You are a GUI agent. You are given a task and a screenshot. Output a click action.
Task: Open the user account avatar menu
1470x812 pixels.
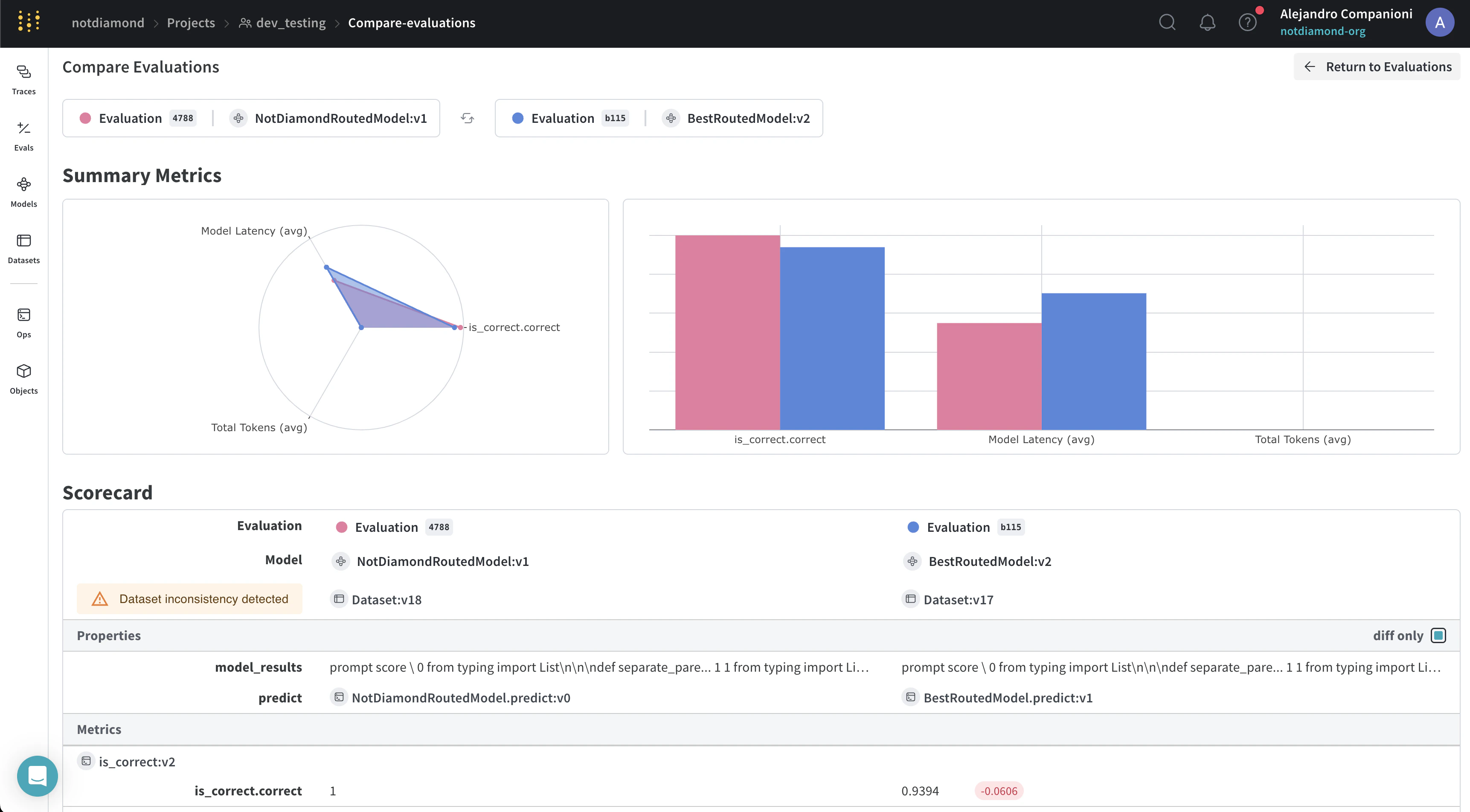pos(1439,23)
